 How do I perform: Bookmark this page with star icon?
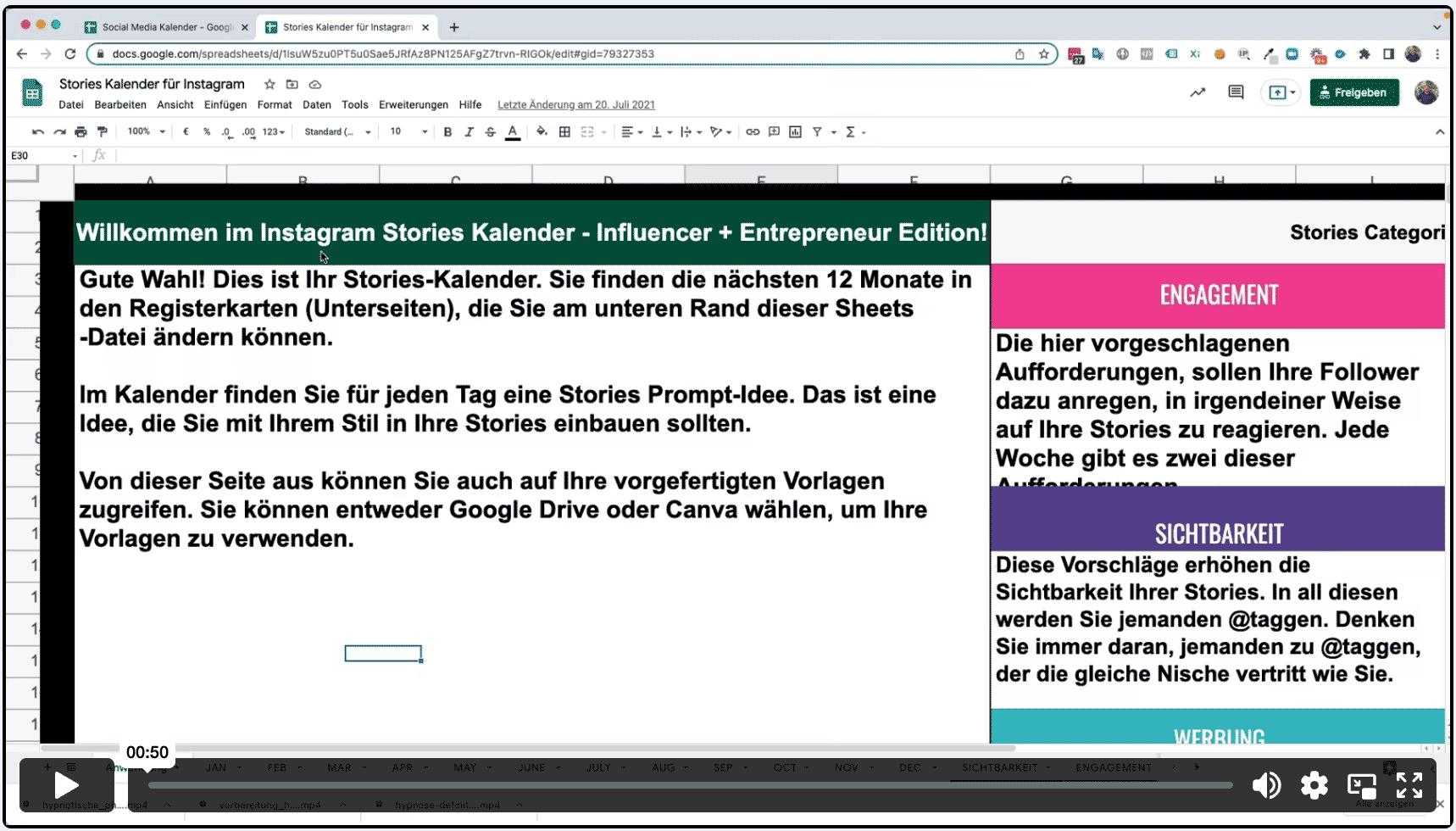tap(1044, 54)
